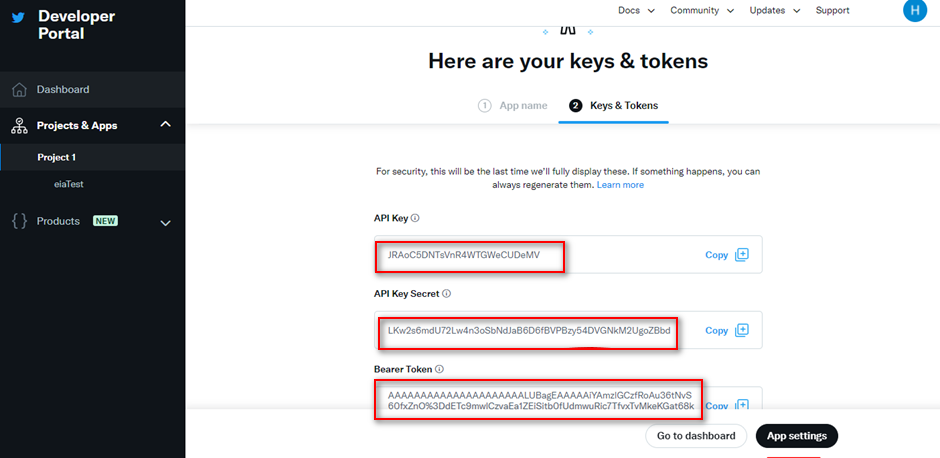Select the Keys & Tokens step tab
This screenshot has height=458, width=940.
[613, 106]
